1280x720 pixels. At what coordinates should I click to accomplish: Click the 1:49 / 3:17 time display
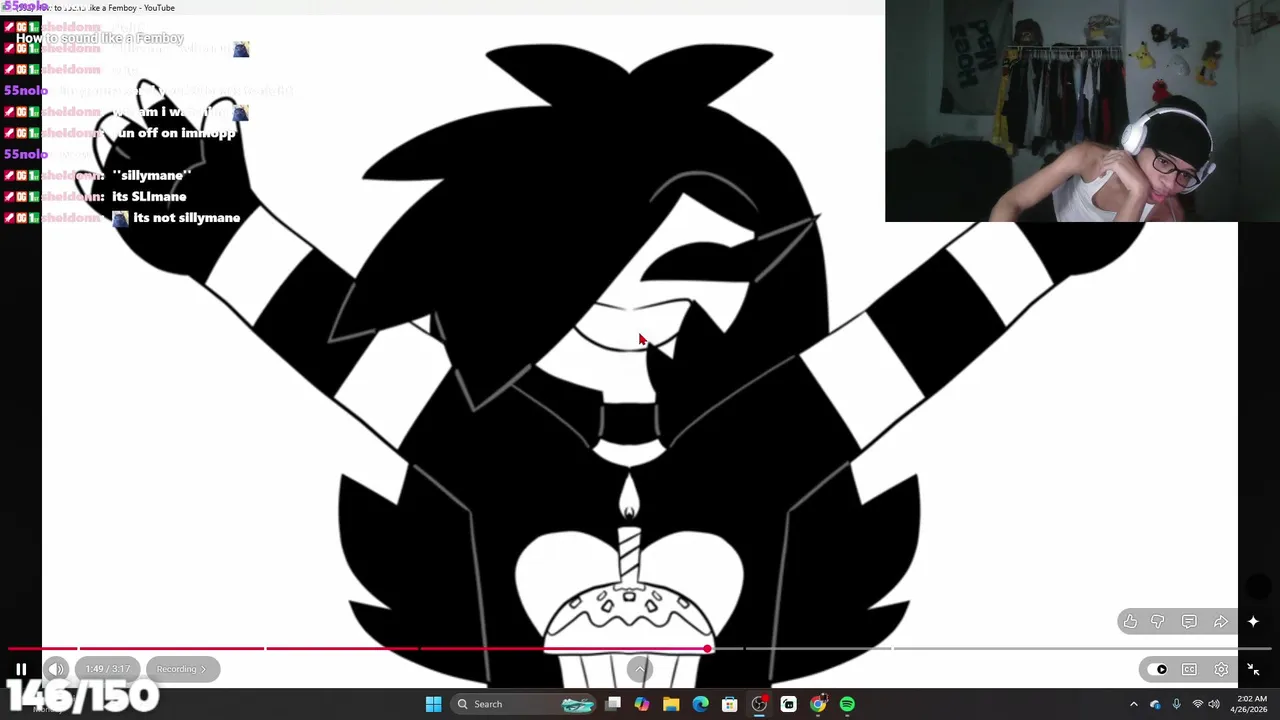(108, 669)
